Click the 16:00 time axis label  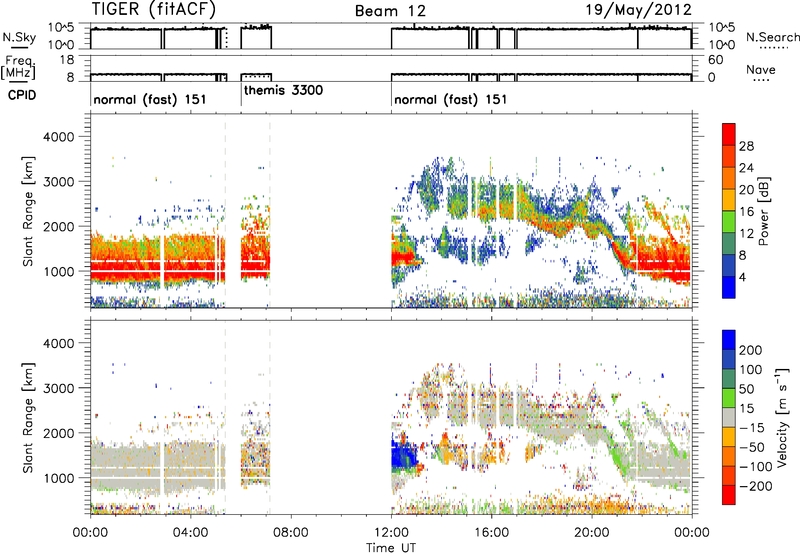click(x=491, y=533)
